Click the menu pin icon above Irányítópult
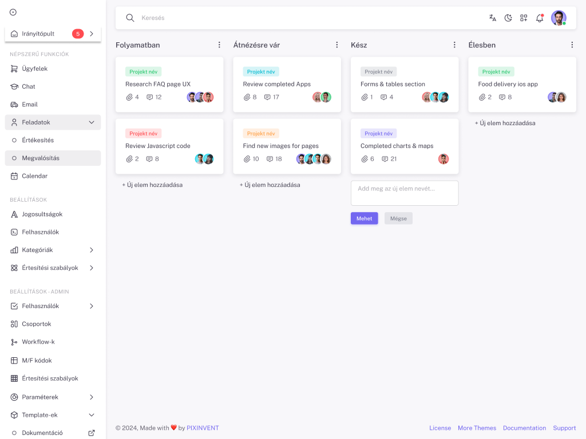 (13, 12)
